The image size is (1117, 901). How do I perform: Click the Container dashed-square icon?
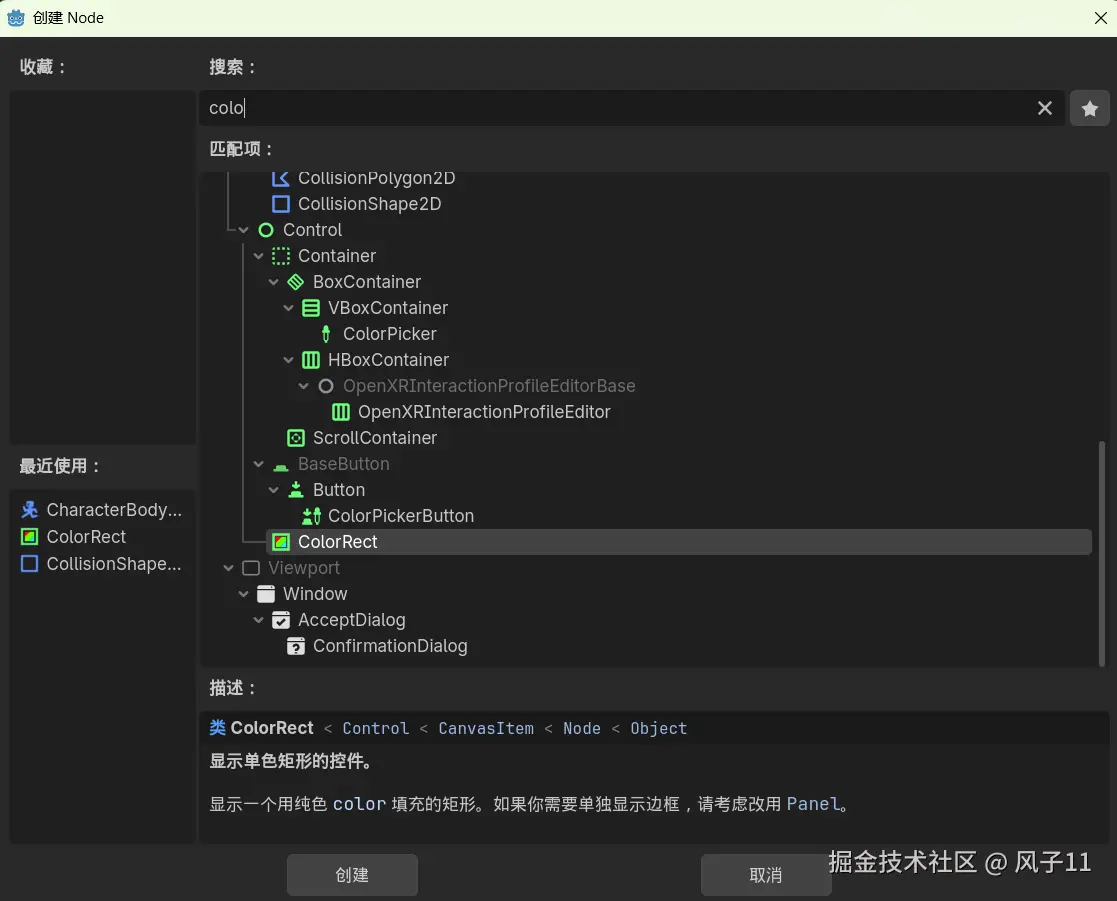(x=281, y=256)
